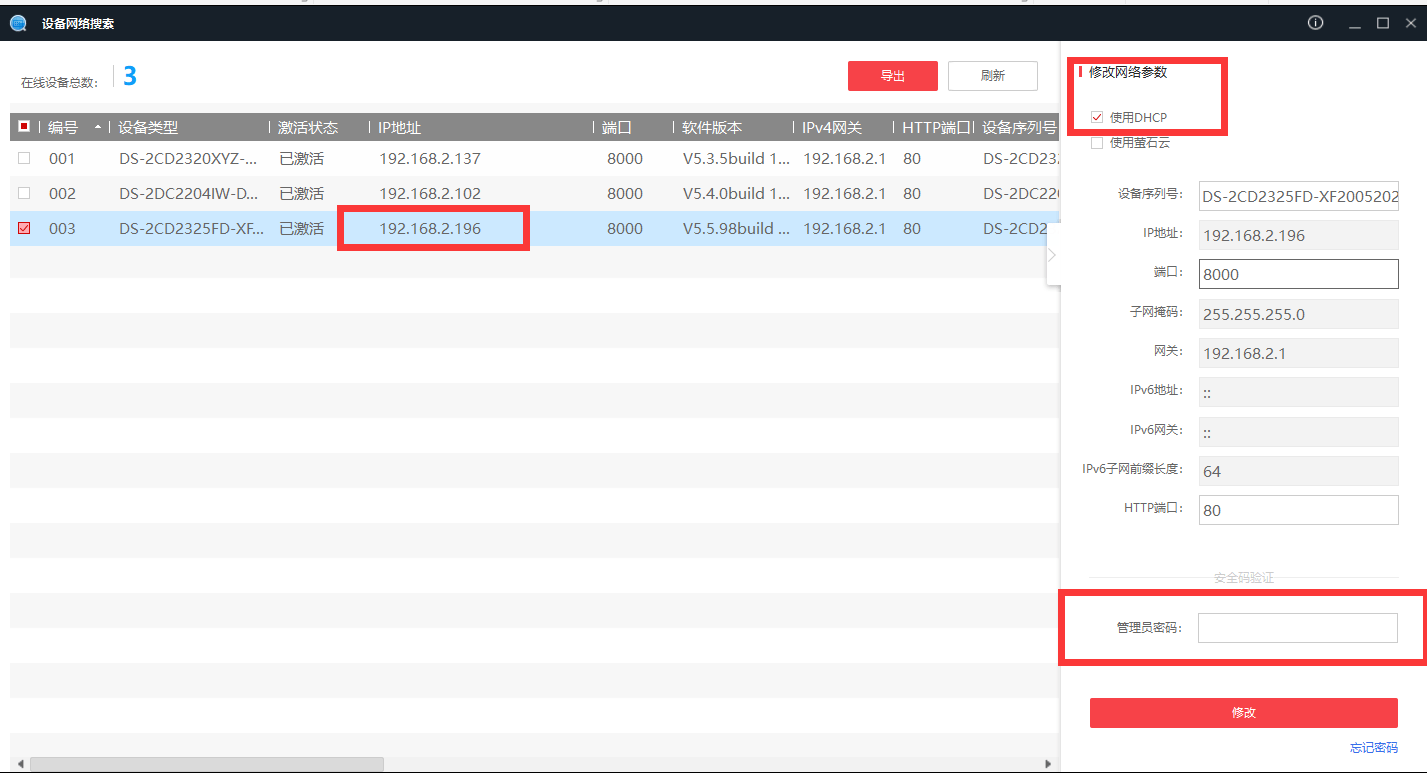1427x773 pixels.
Task: Click the 刷新 refresh button
Action: click(x=993, y=76)
